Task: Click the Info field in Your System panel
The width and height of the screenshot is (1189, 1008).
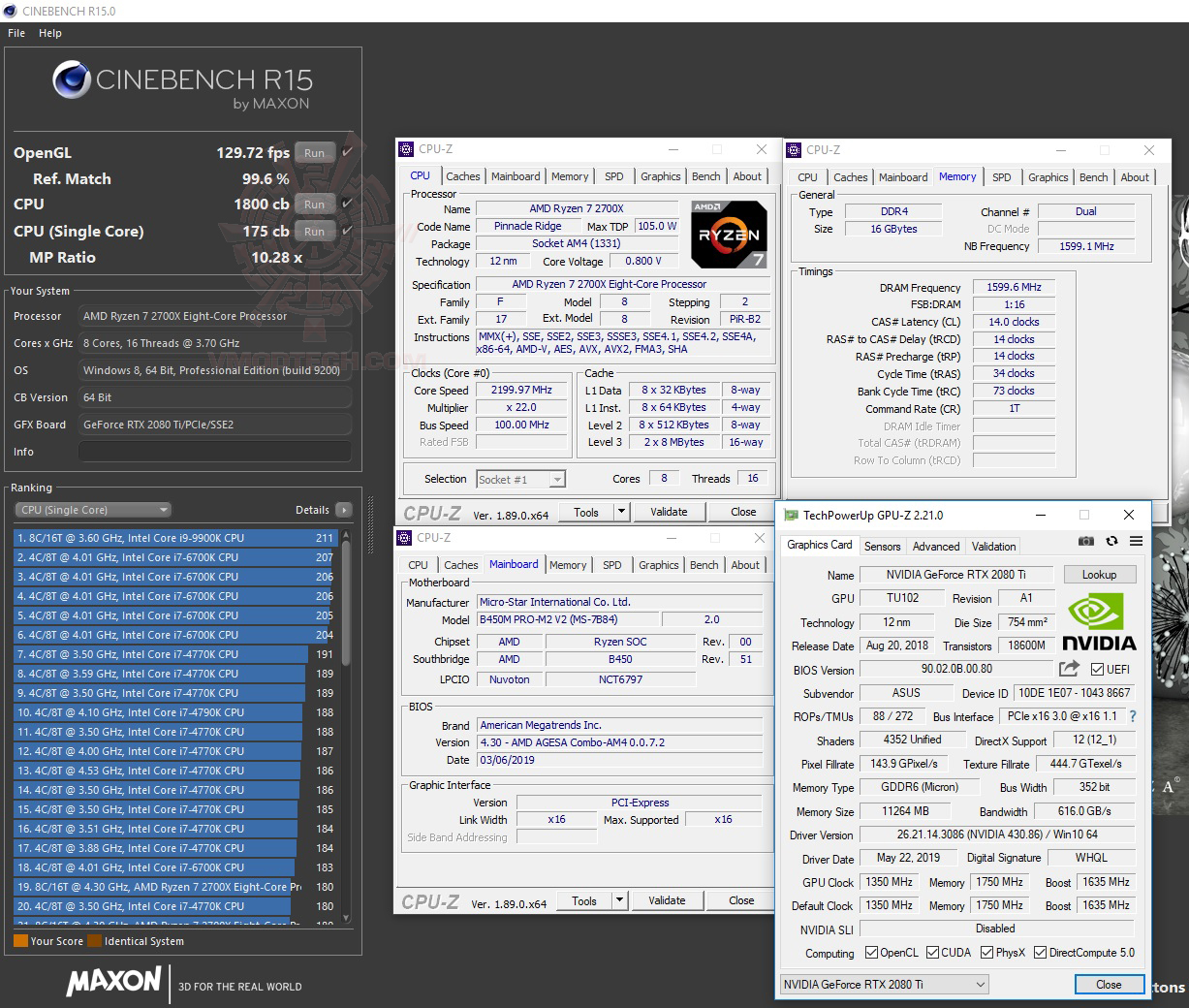Action: click(214, 451)
